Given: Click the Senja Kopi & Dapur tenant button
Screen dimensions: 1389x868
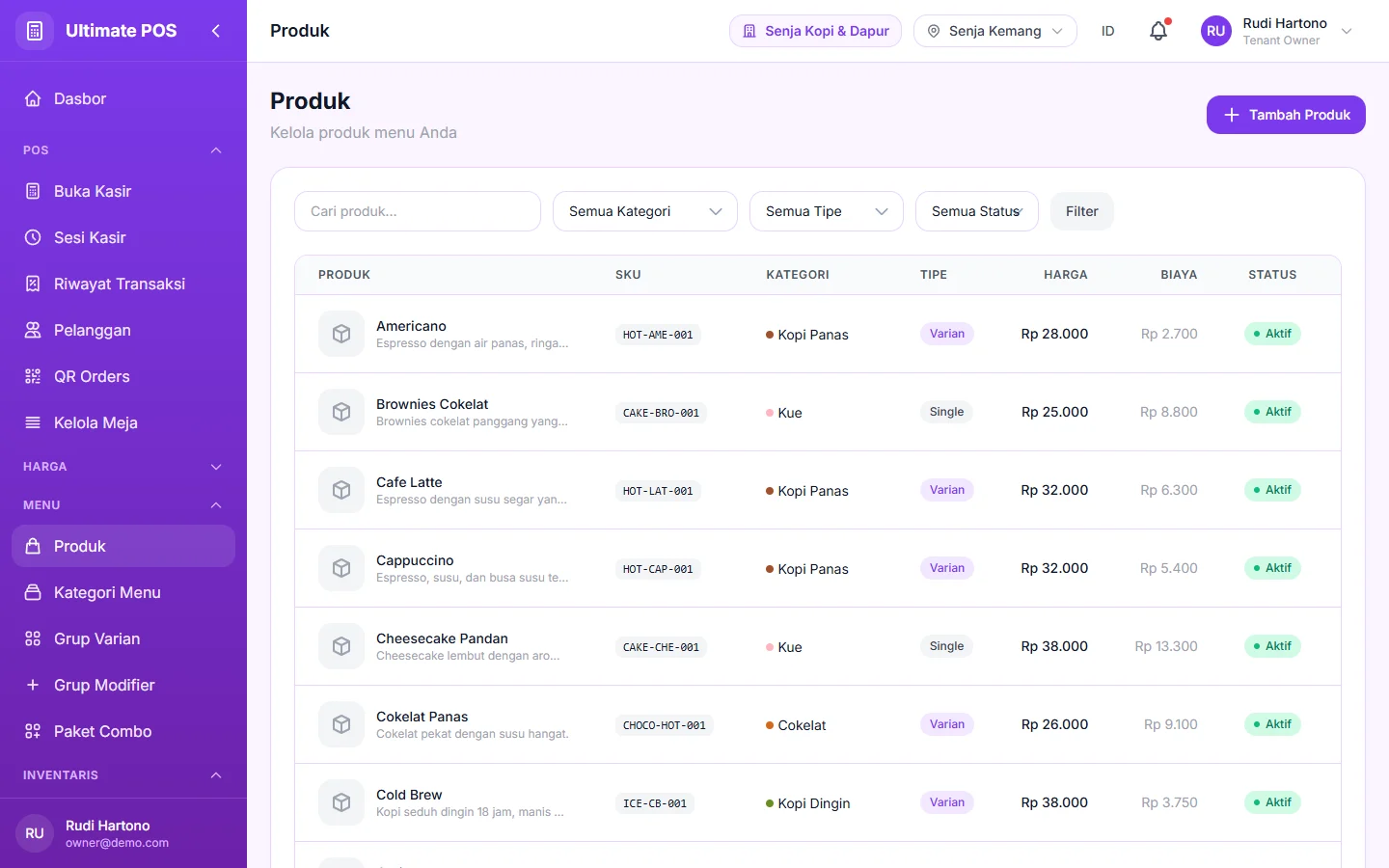Looking at the screenshot, I should 816,31.
